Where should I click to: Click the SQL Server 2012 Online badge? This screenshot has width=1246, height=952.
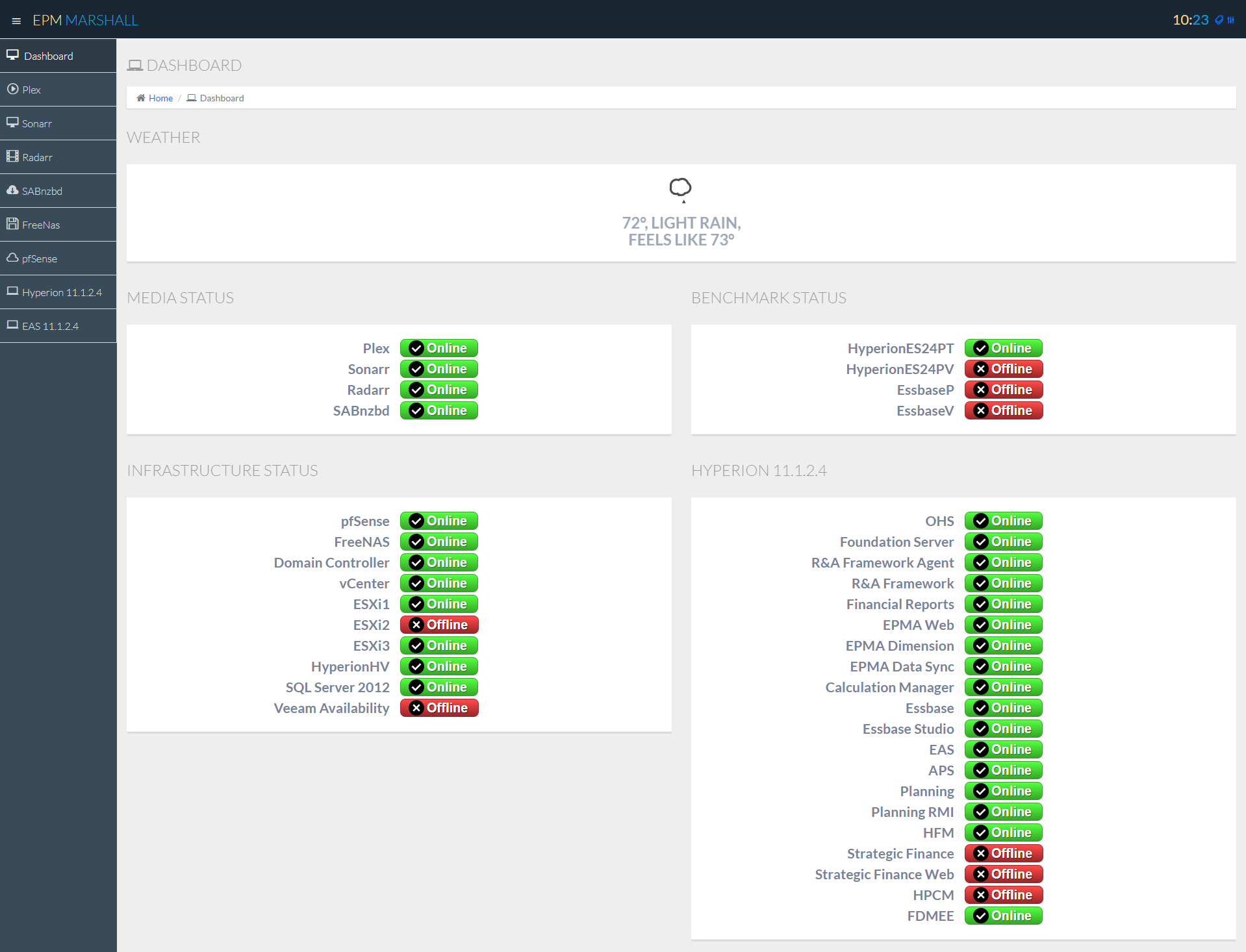point(439,687)
